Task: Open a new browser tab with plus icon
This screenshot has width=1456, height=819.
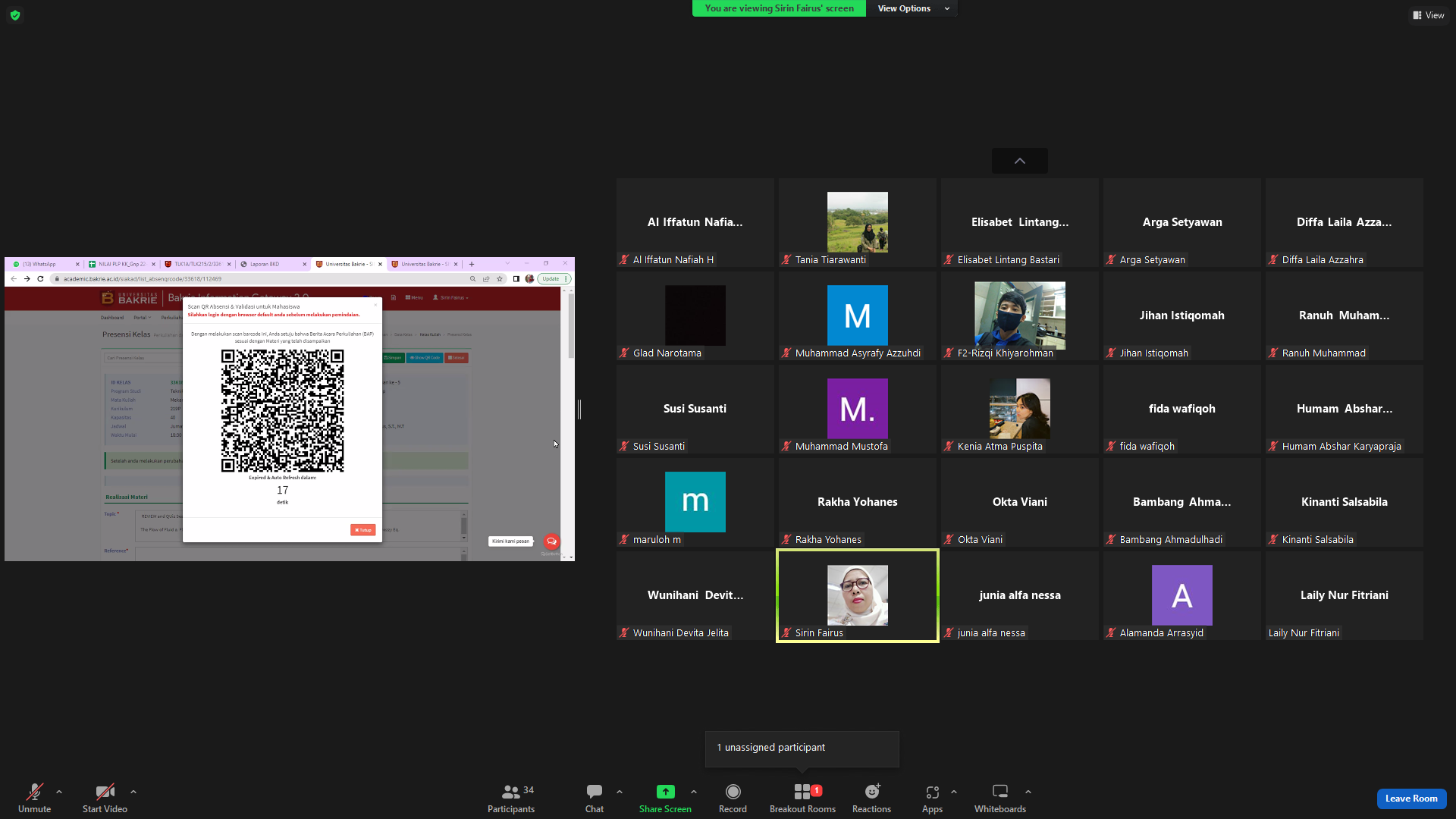Action: pyautogui.click(x=472, y=265)
